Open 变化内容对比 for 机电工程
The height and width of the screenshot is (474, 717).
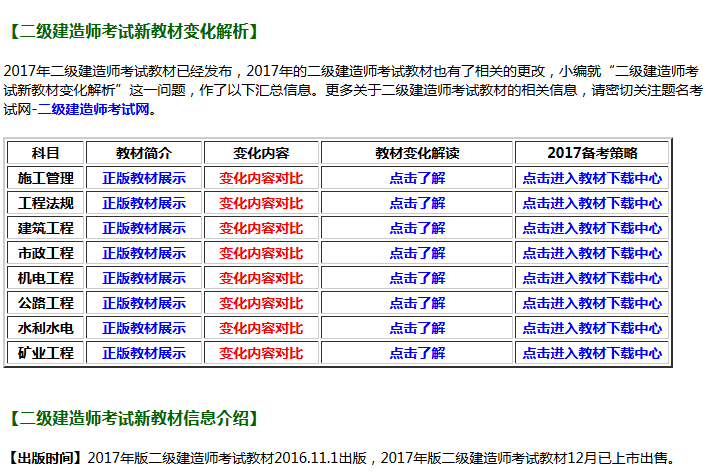[x=261, y=278]
